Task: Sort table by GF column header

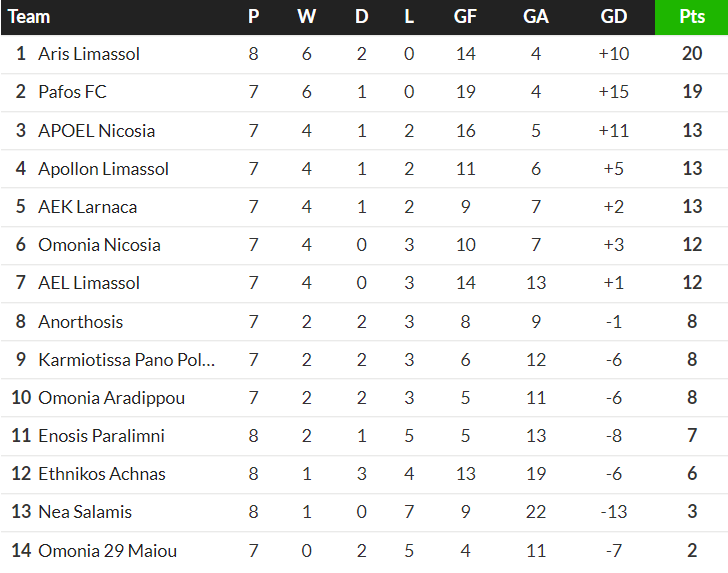Action: pos(465,17)
